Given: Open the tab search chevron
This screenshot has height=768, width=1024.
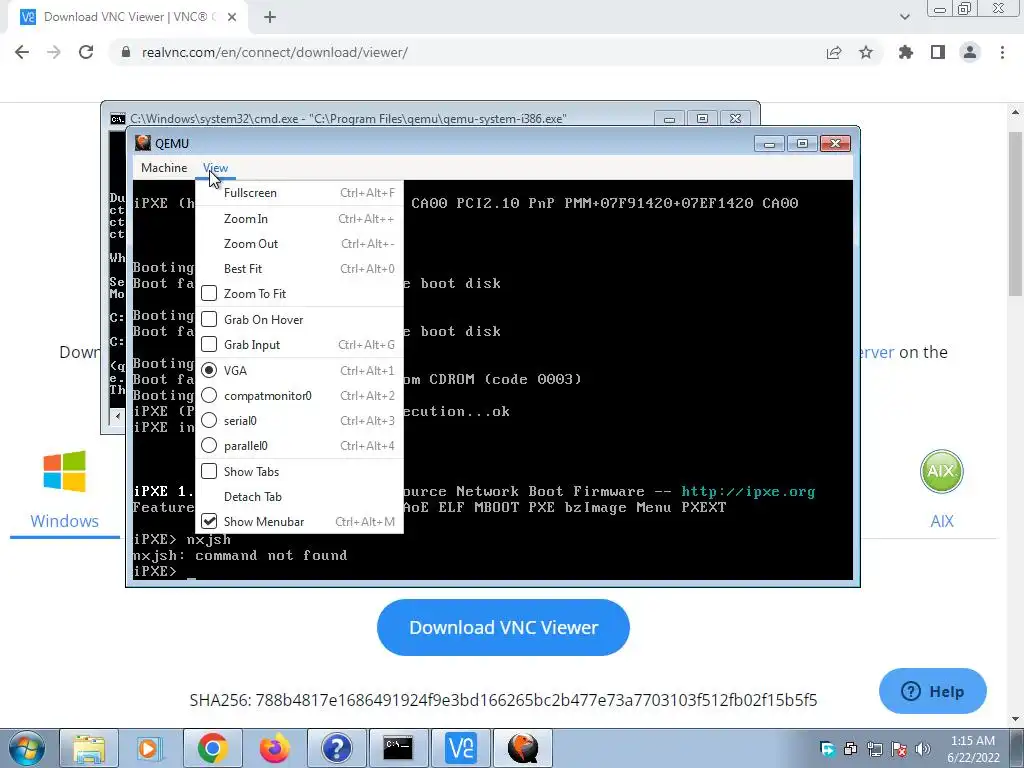Looking at the screenshot, I should pyautogui.click(x=904, y=17).
